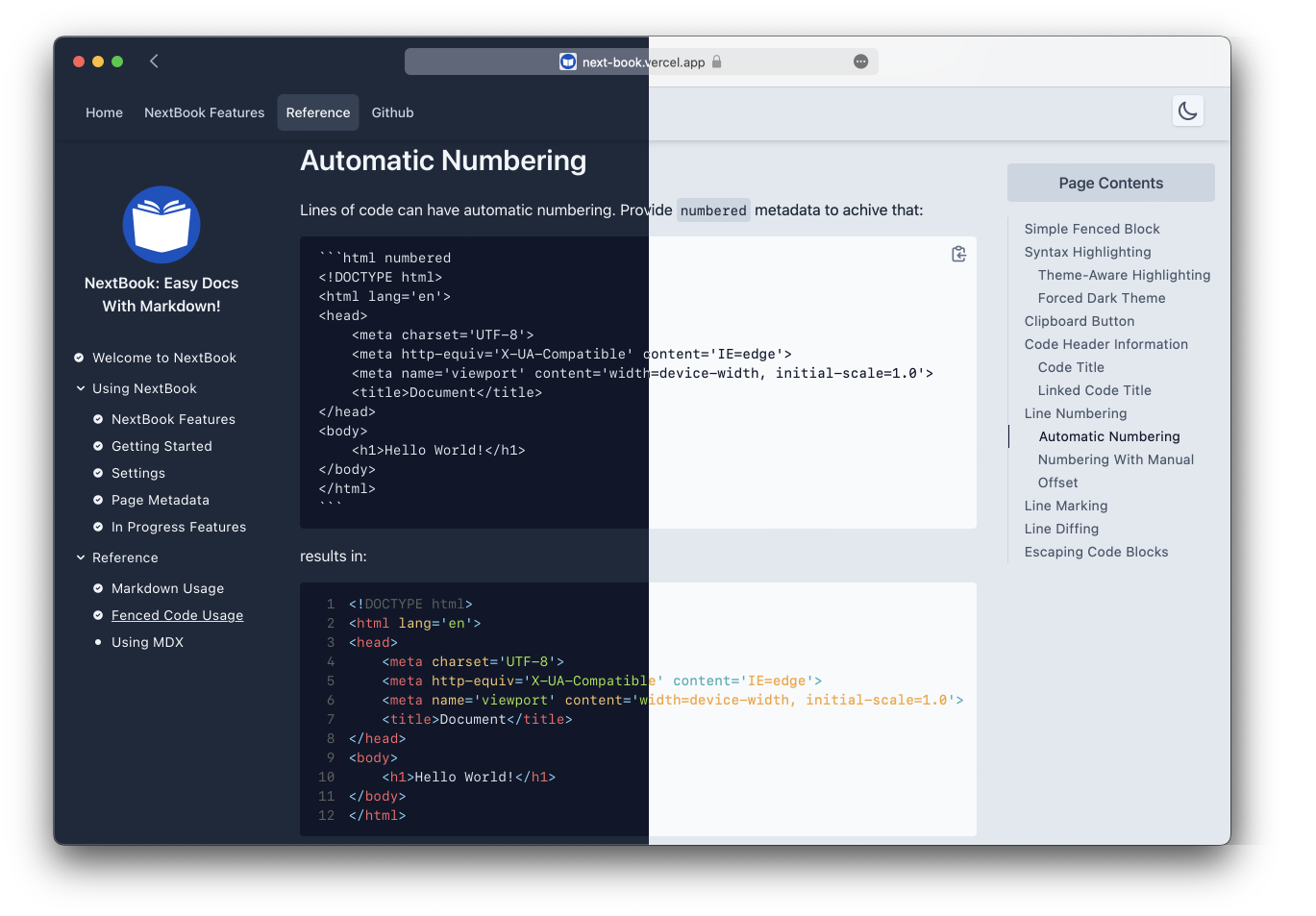Click the NextBook book logo
Image resolution: width=1316 pixels, height=916 pixels.
(x=161, y=225)
